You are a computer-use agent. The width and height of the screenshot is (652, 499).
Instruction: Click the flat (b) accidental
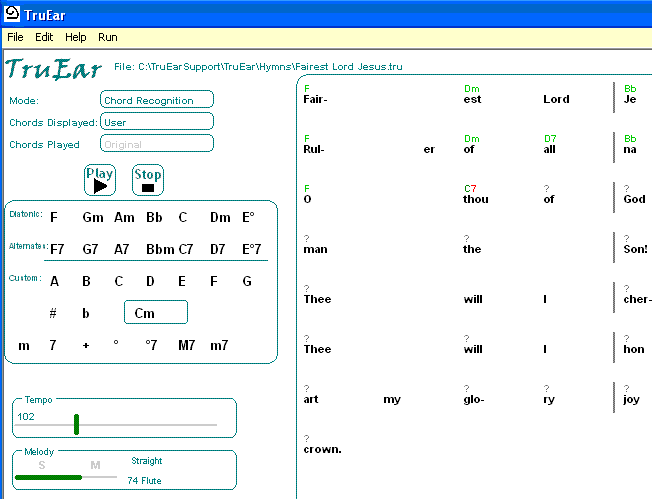pos(86,313)
